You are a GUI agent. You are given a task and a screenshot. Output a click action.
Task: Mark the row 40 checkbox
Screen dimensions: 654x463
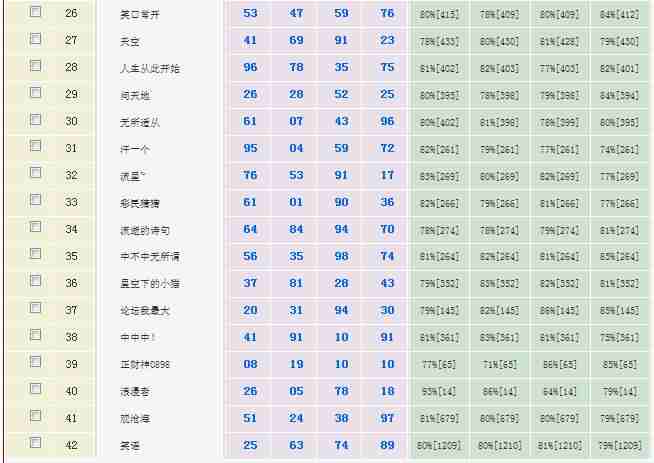pyautogui.click(x=36, y=390)
